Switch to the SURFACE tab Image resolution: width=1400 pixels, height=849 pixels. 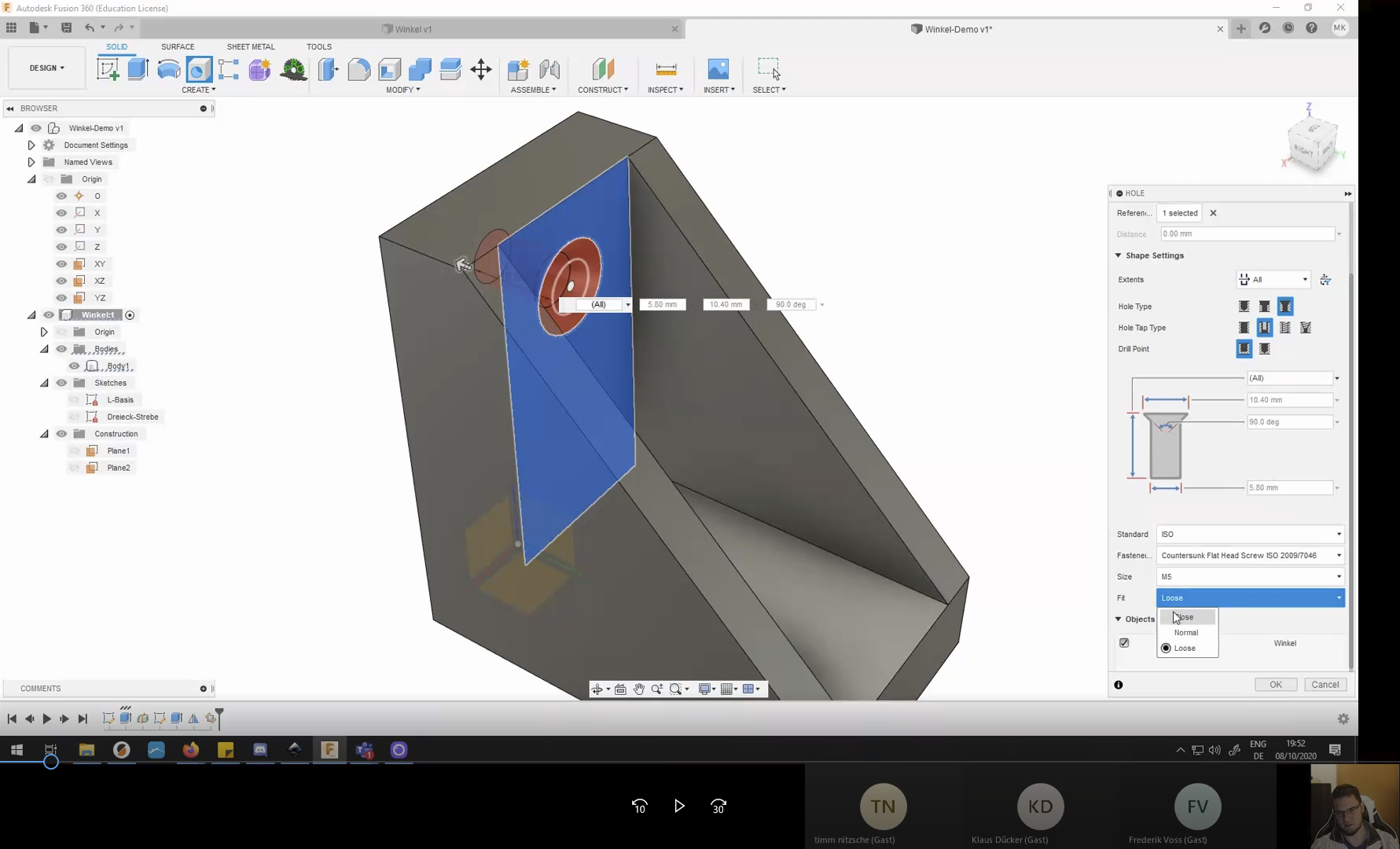click(178, 46)
